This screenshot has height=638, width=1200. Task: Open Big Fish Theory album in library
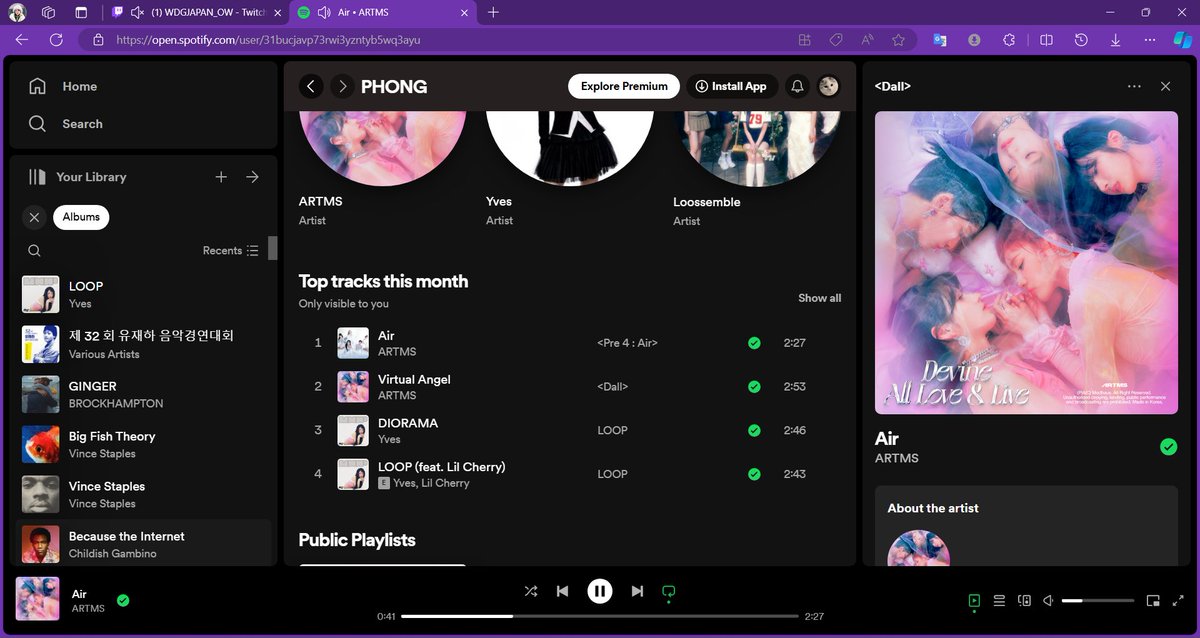tap(144, 444)
